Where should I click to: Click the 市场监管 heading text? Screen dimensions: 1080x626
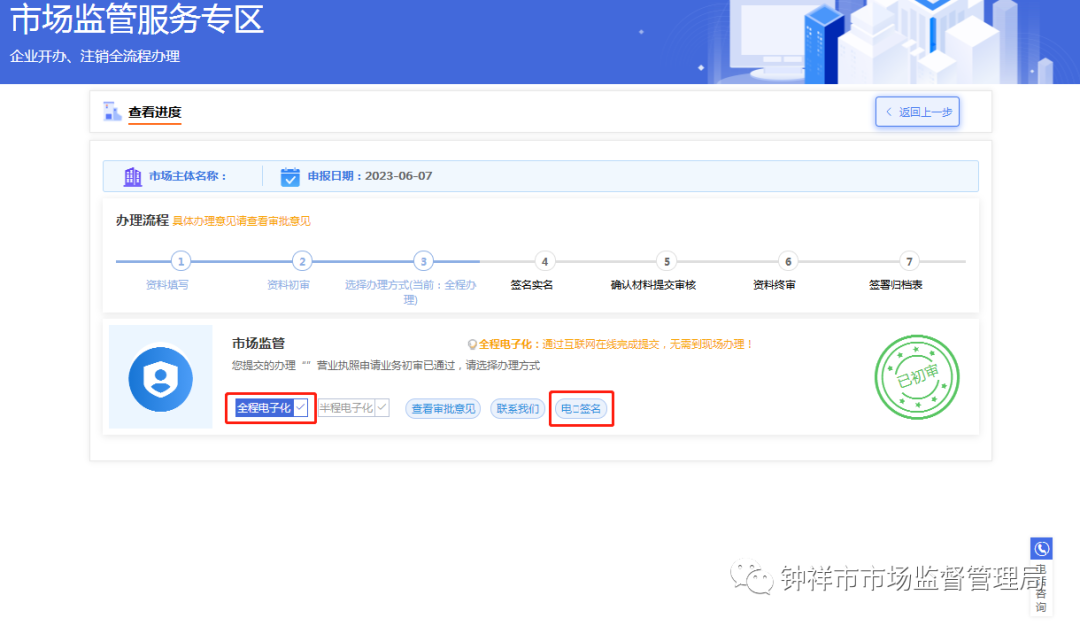[258, 343]
